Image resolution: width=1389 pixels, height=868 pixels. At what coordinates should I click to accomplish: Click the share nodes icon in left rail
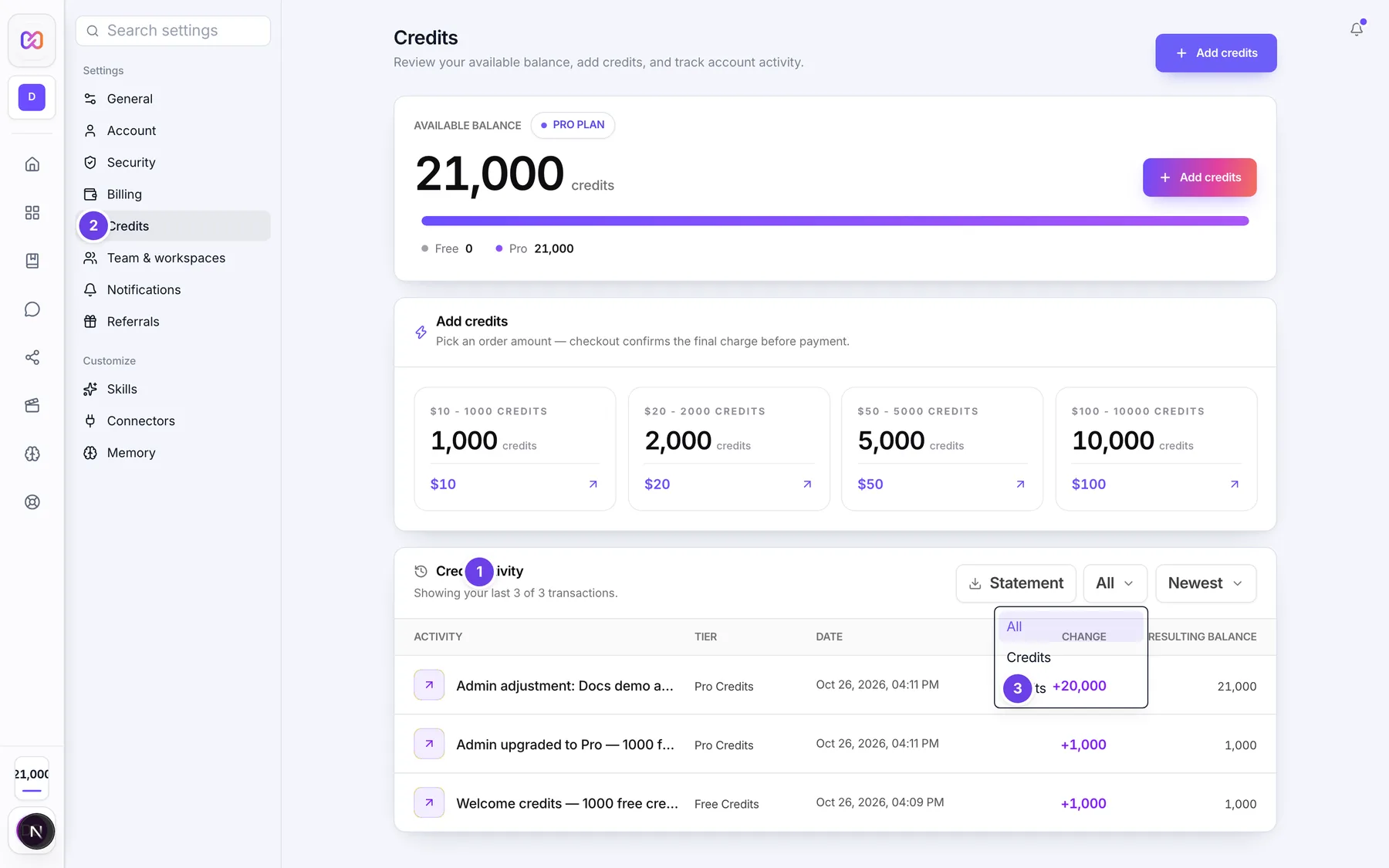[32, 357]
